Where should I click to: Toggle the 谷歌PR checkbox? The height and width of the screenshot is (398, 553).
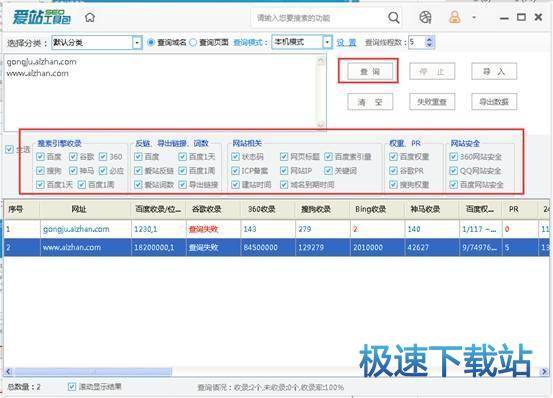click(x=393, y=171)
